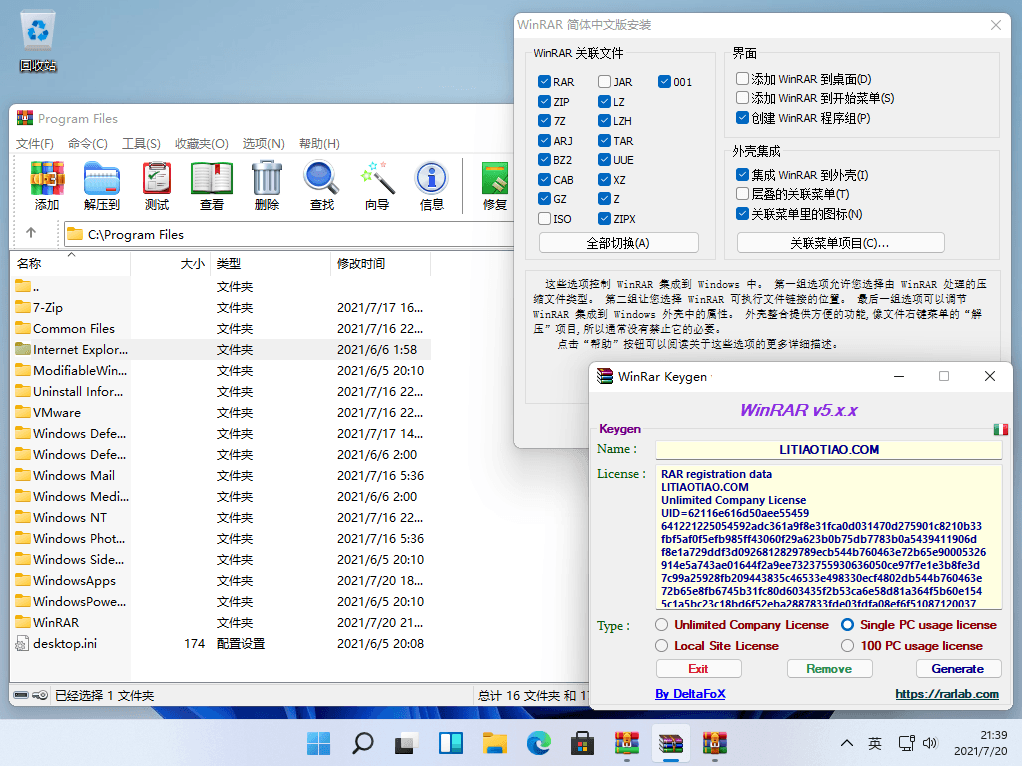The height and width of the screenshot is (766, 1022).
Task: Click the Test (测试) toolbar icon
Action: pyautogui.click(x=156, y=186)
